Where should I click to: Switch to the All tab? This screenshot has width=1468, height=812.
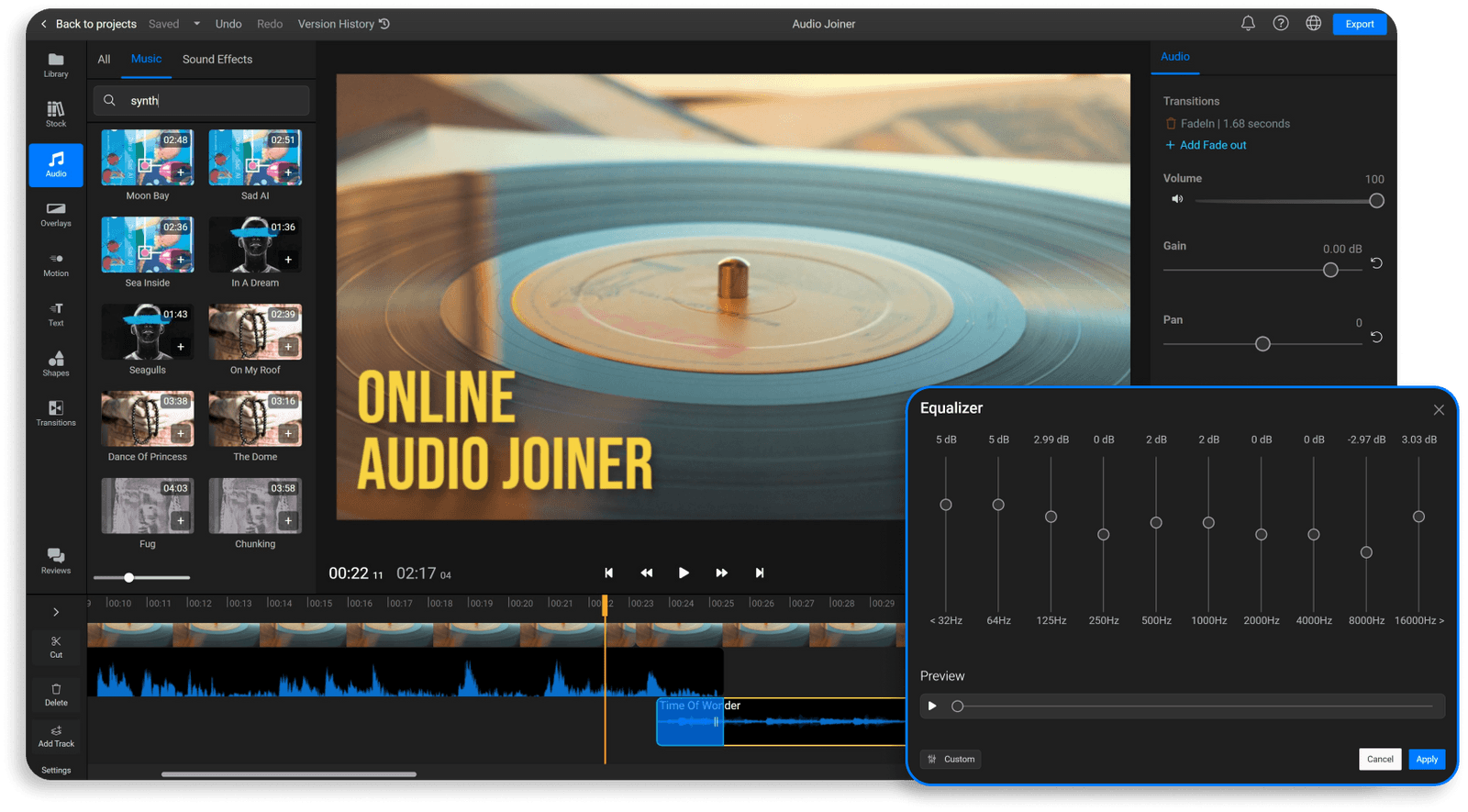click(x=104, y=59)
